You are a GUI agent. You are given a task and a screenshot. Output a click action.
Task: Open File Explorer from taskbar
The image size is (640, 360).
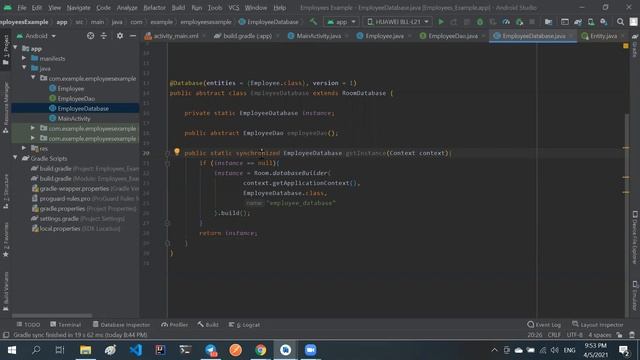coord(85,350)
